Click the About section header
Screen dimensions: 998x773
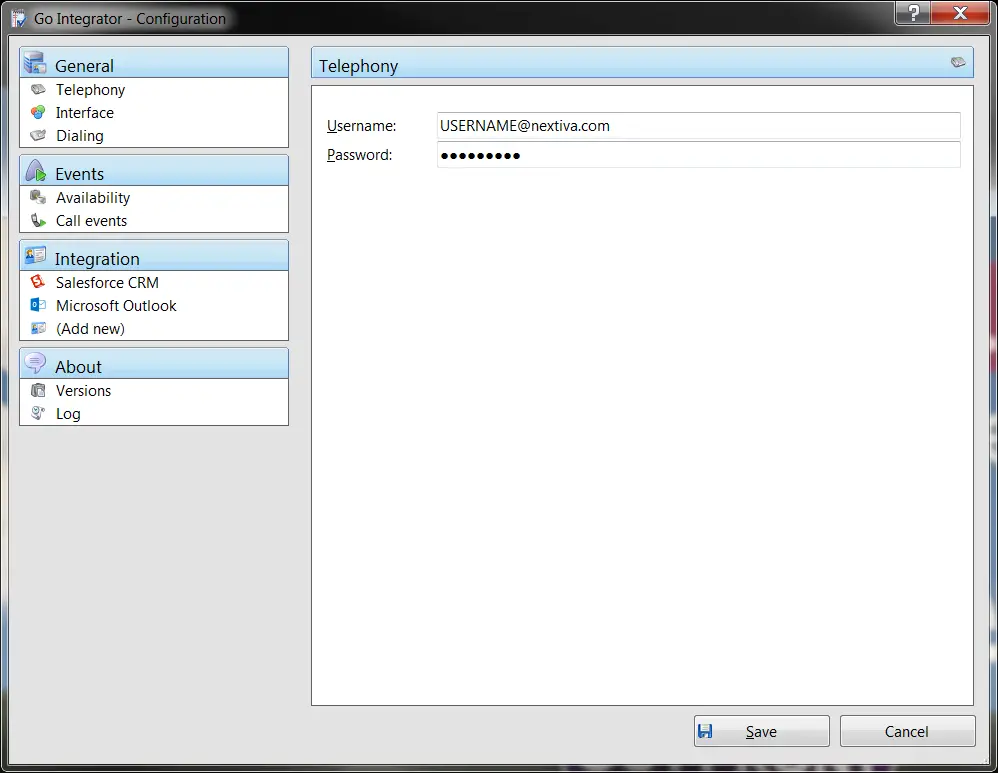tap(154, 364)
